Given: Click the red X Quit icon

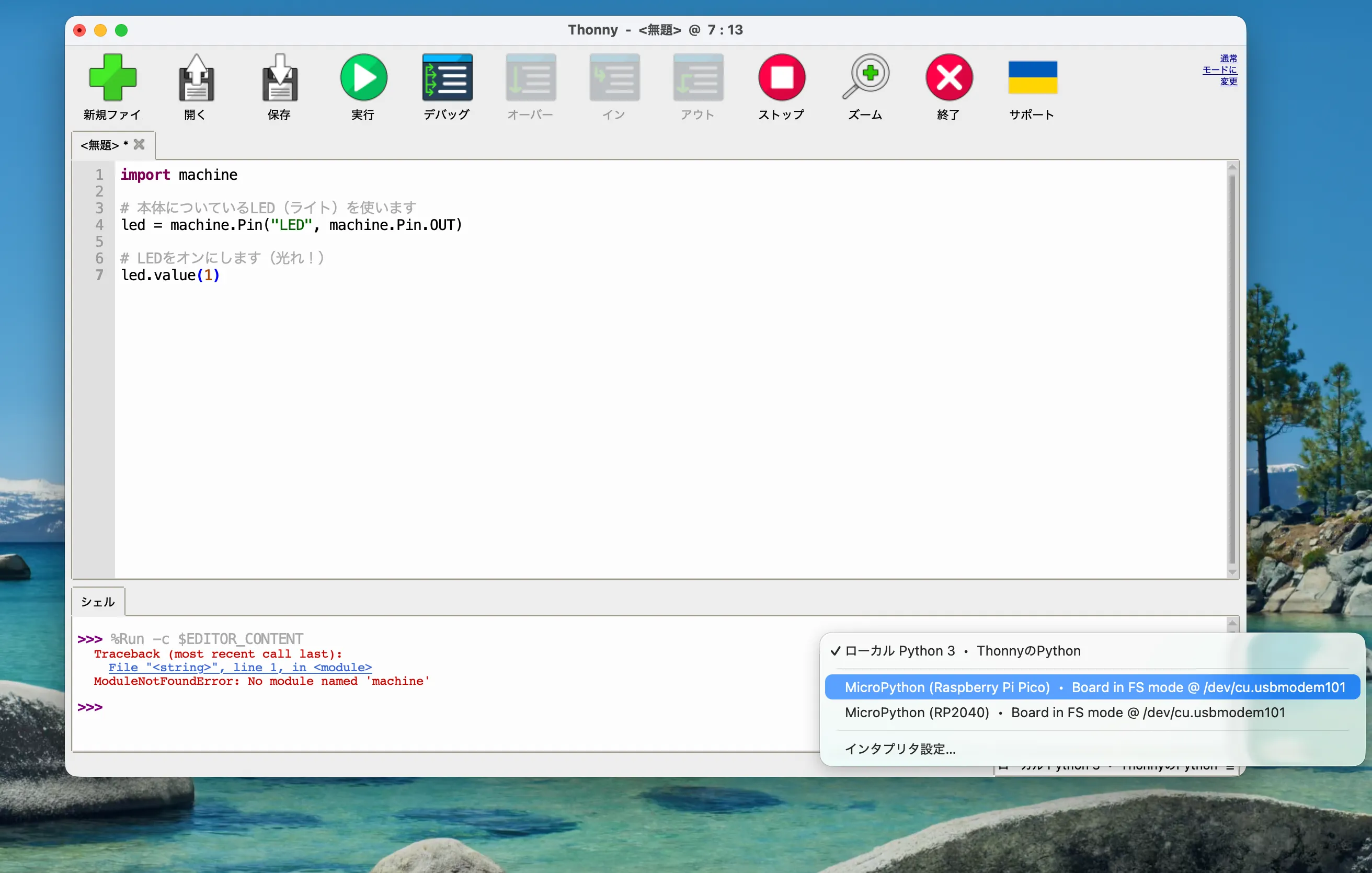Looking at the screenshot, I should (948, 78).
